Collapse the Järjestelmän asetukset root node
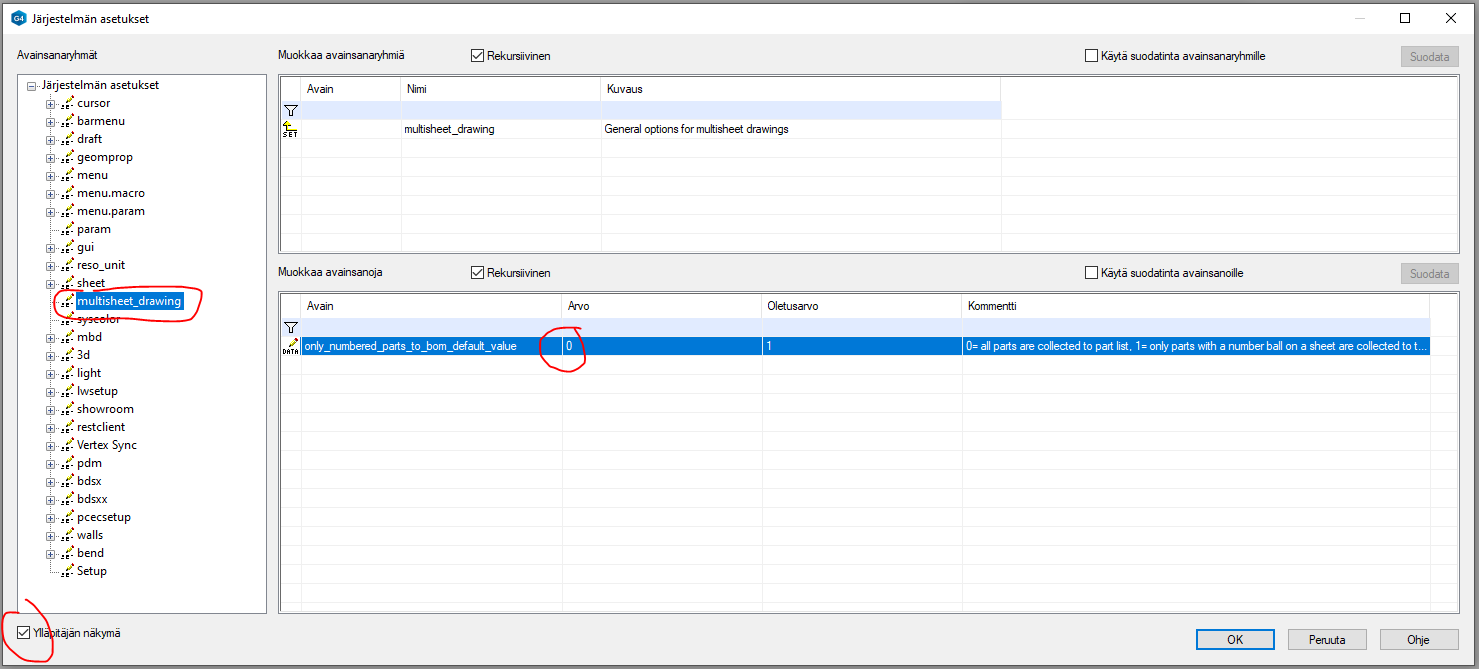The height and width of the screenshot is (669, 1479). tap(32, 85)
